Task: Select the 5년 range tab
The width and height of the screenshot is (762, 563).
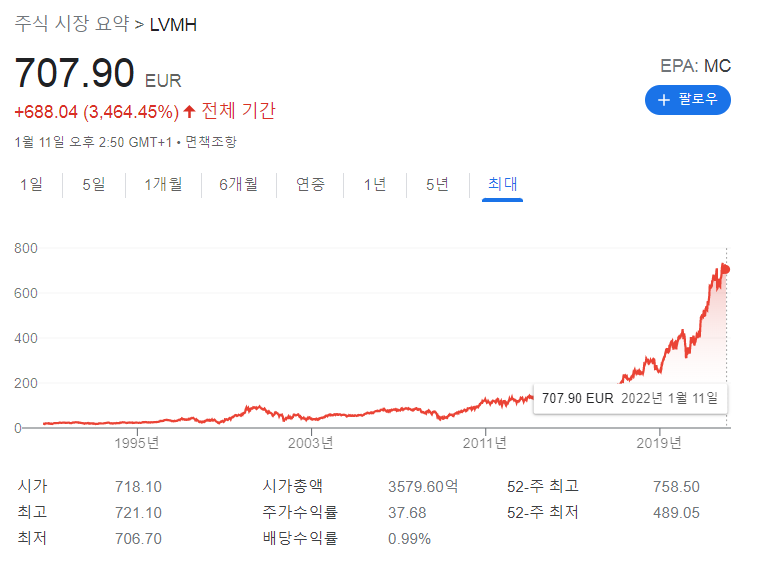Action: 437,185
